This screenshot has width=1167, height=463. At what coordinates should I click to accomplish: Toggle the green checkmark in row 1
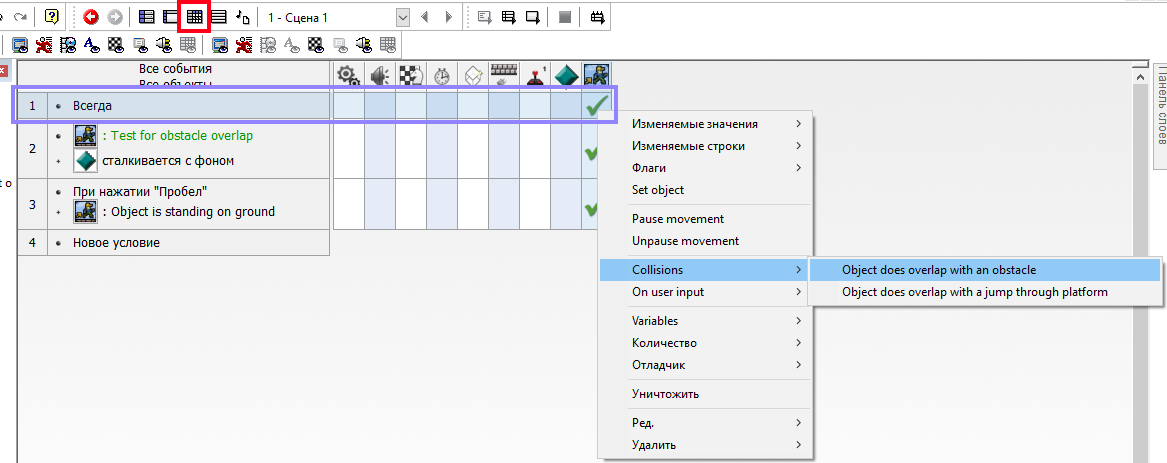click(x=597, y=105)
